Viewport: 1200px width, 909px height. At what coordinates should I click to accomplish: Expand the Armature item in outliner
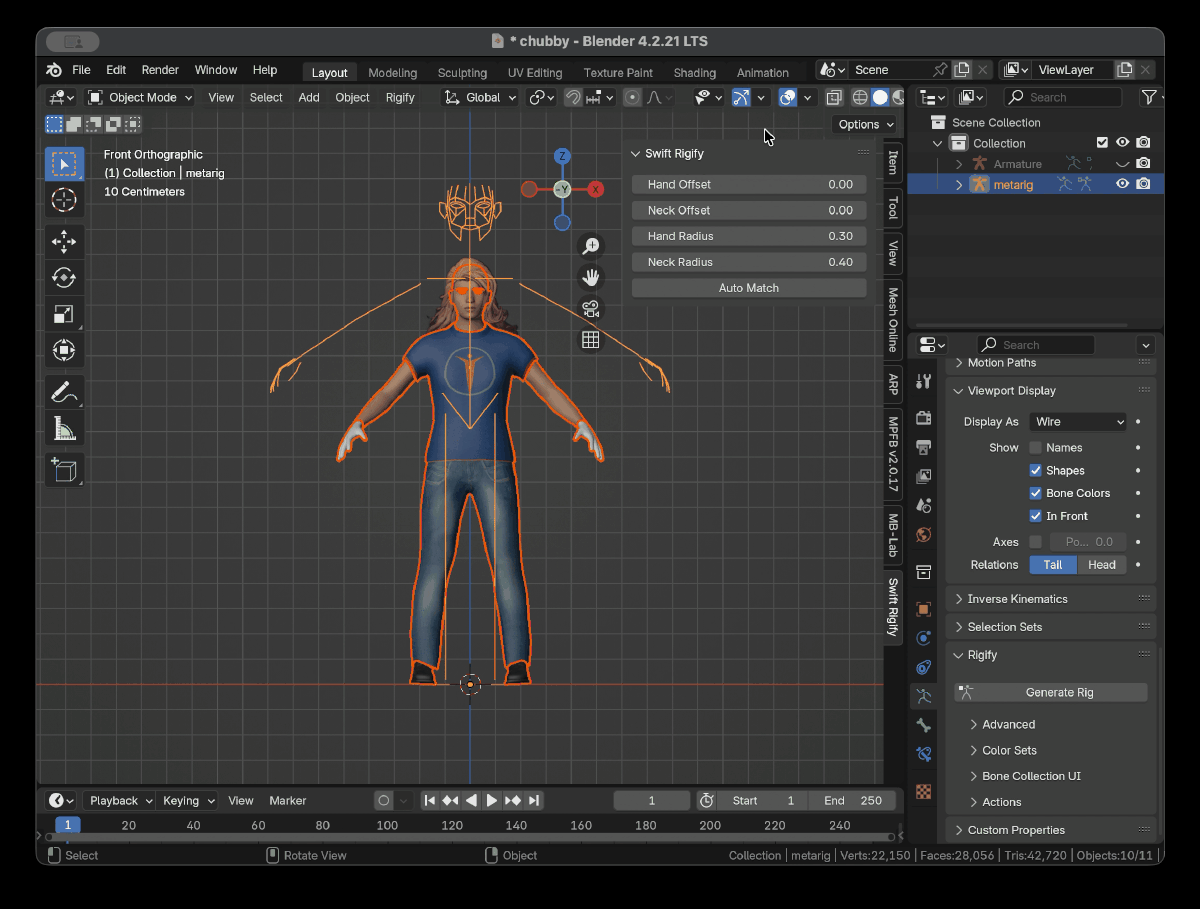coord(959,164)
